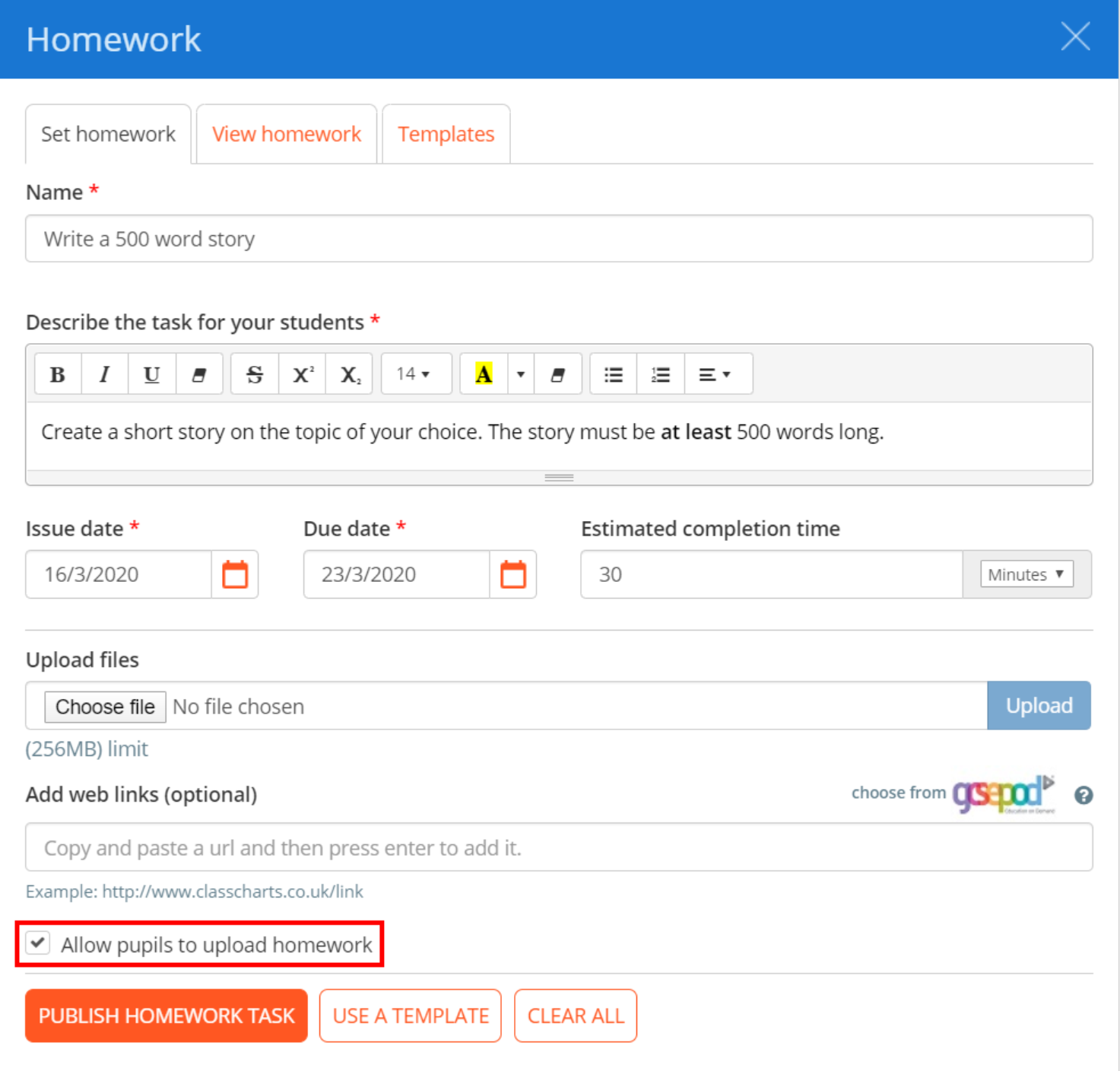Switch to the View homework tab
Image resolution: width=1120 pixels, height=1071 pixels.
[x=286, y=134]
